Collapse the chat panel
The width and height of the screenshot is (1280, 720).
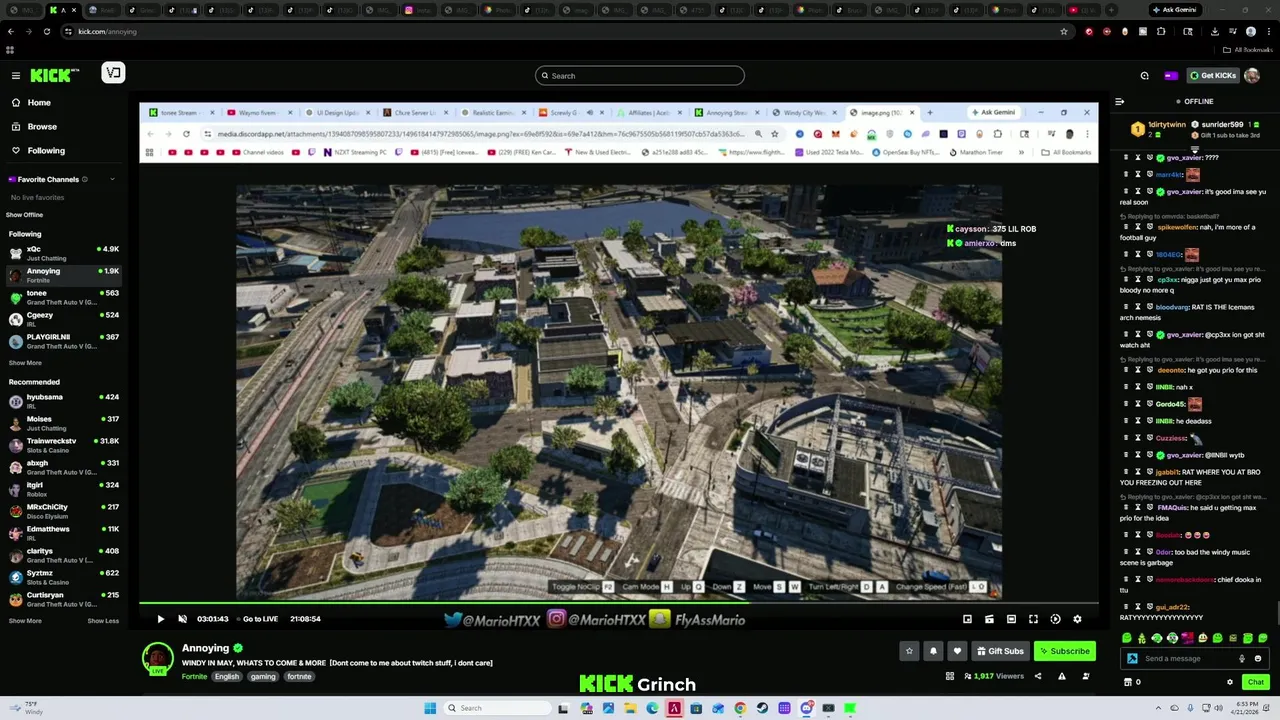point(1120,102)
